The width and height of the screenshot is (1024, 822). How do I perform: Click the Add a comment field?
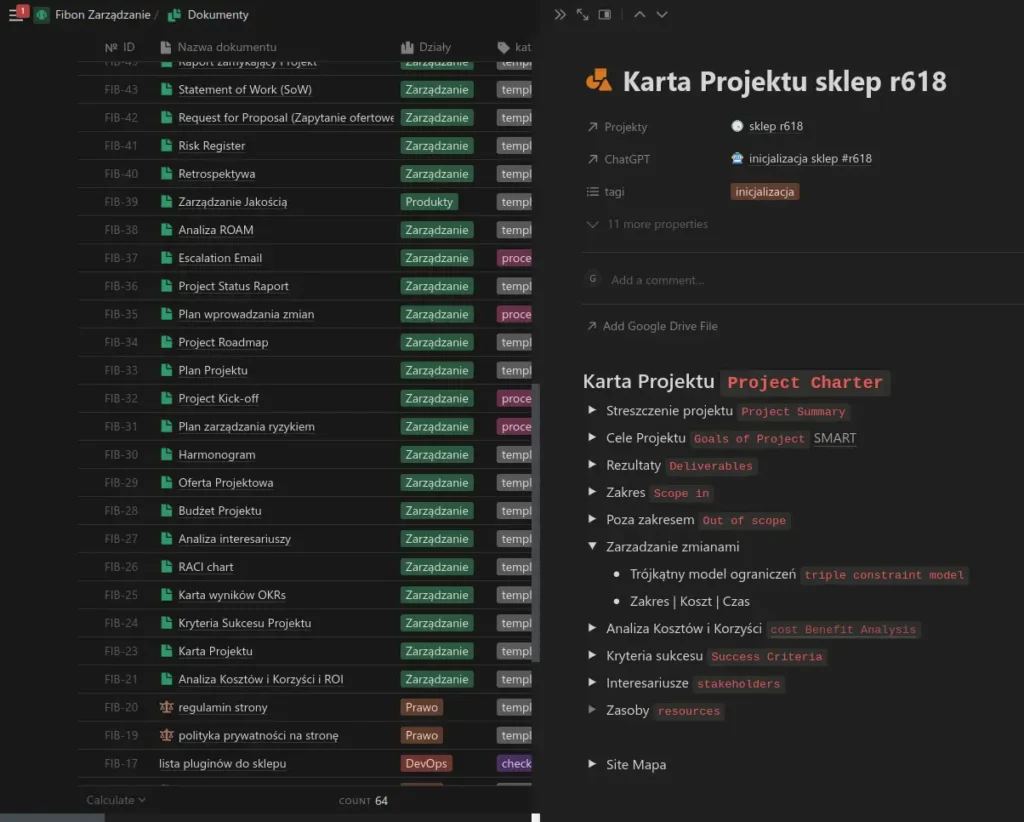[x=656, y=280]
